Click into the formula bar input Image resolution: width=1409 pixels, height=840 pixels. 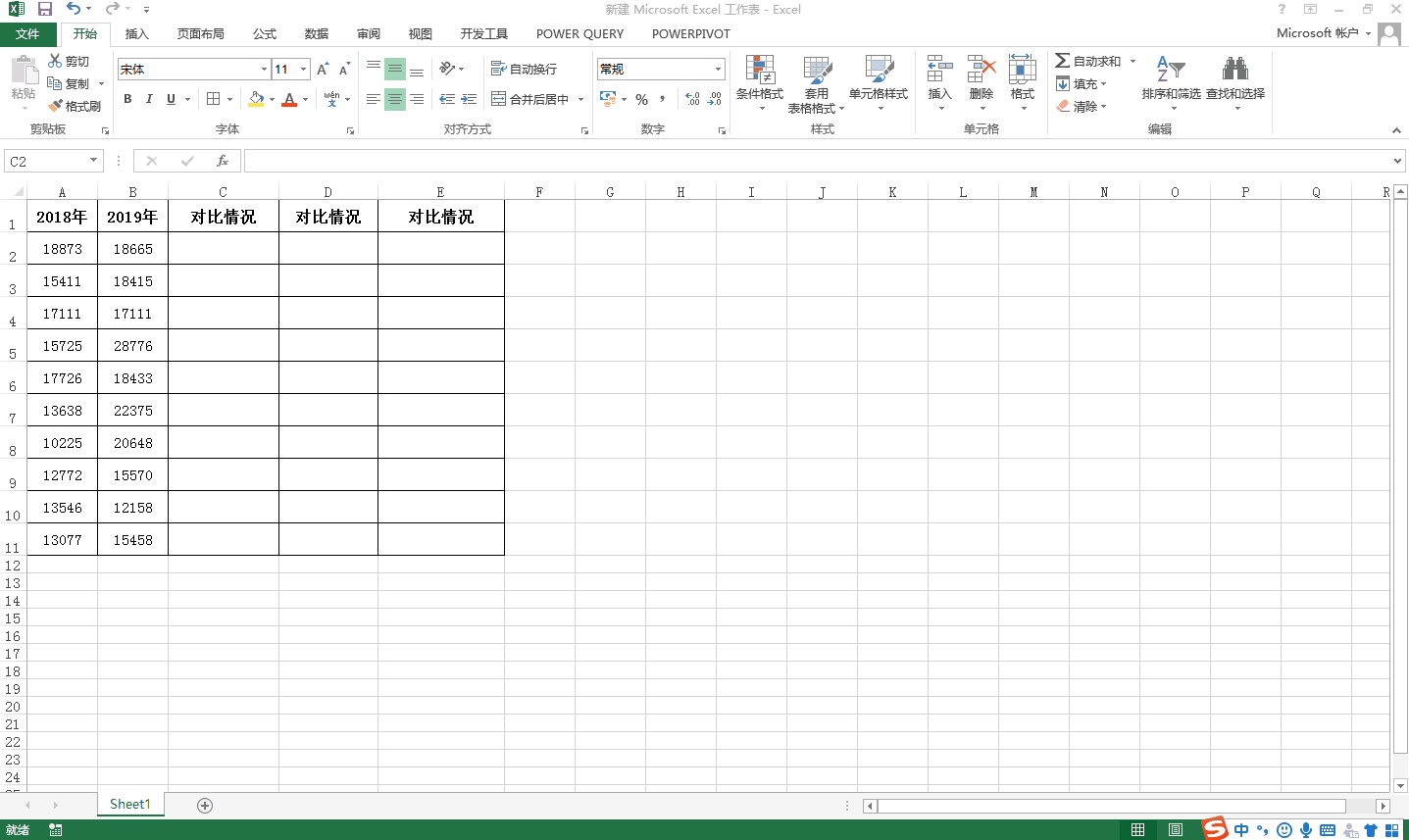tap(817, 161)
